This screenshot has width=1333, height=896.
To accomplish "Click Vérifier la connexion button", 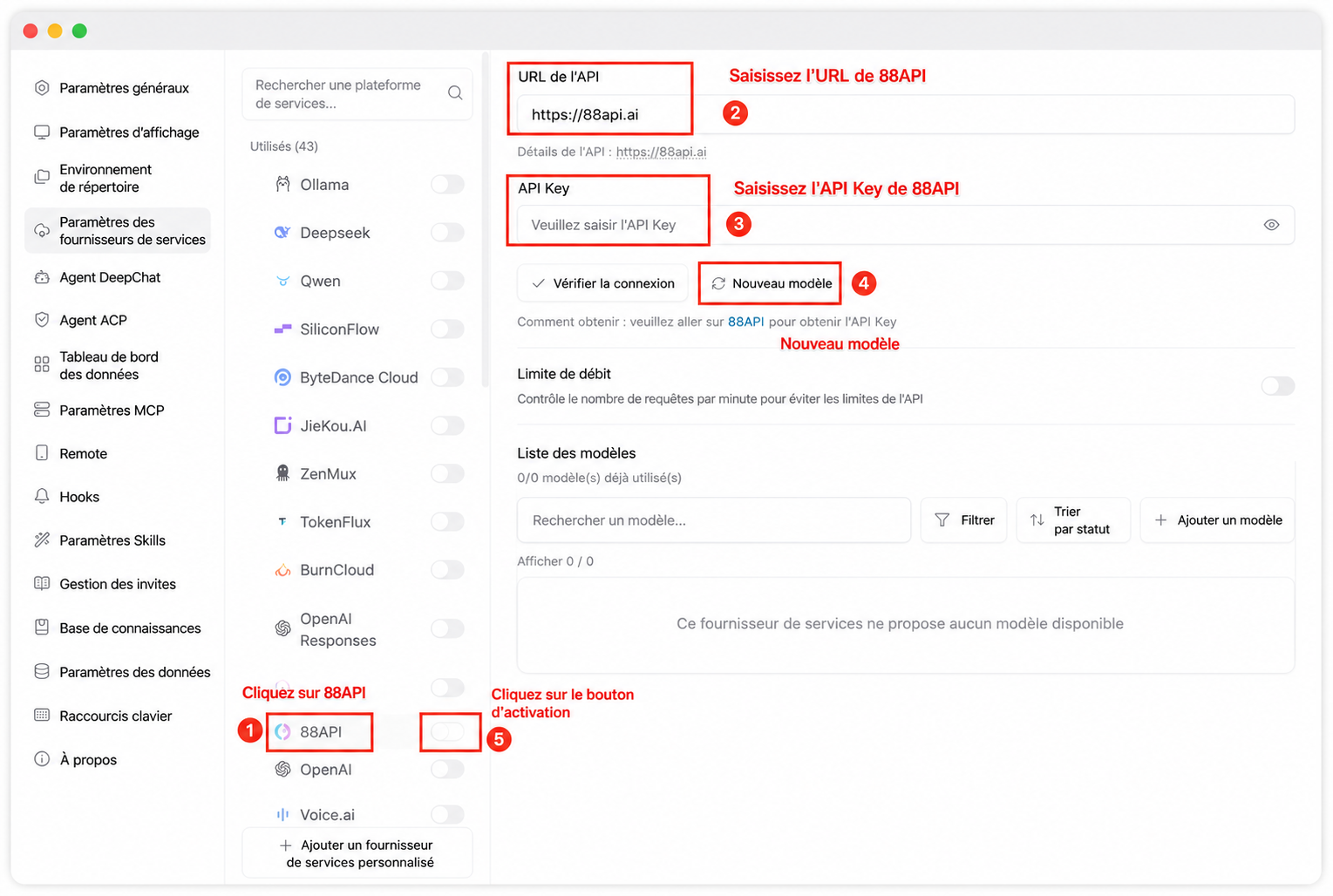I will 602,283.
